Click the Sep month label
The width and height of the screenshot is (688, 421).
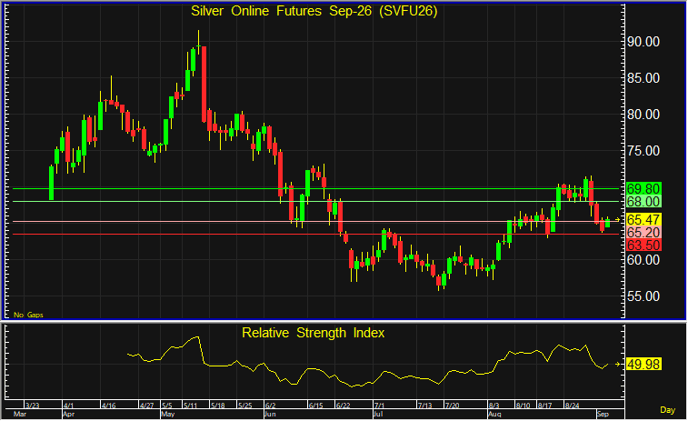603,414
